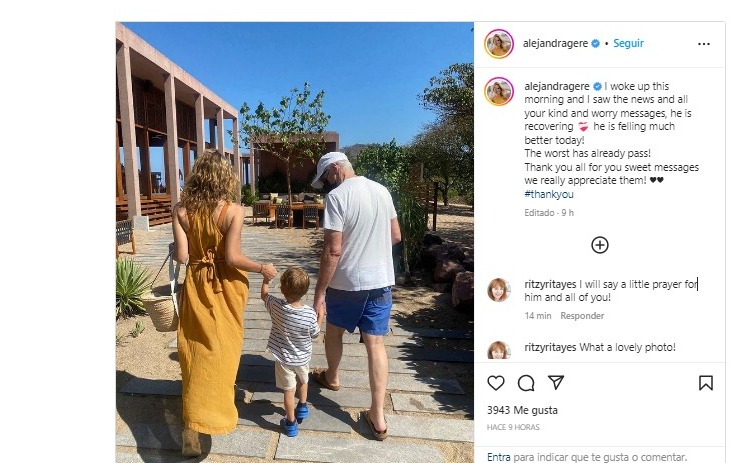Follow the account via Seguir
This screenshot has height=463, width=754.
(x=628, y=44)
